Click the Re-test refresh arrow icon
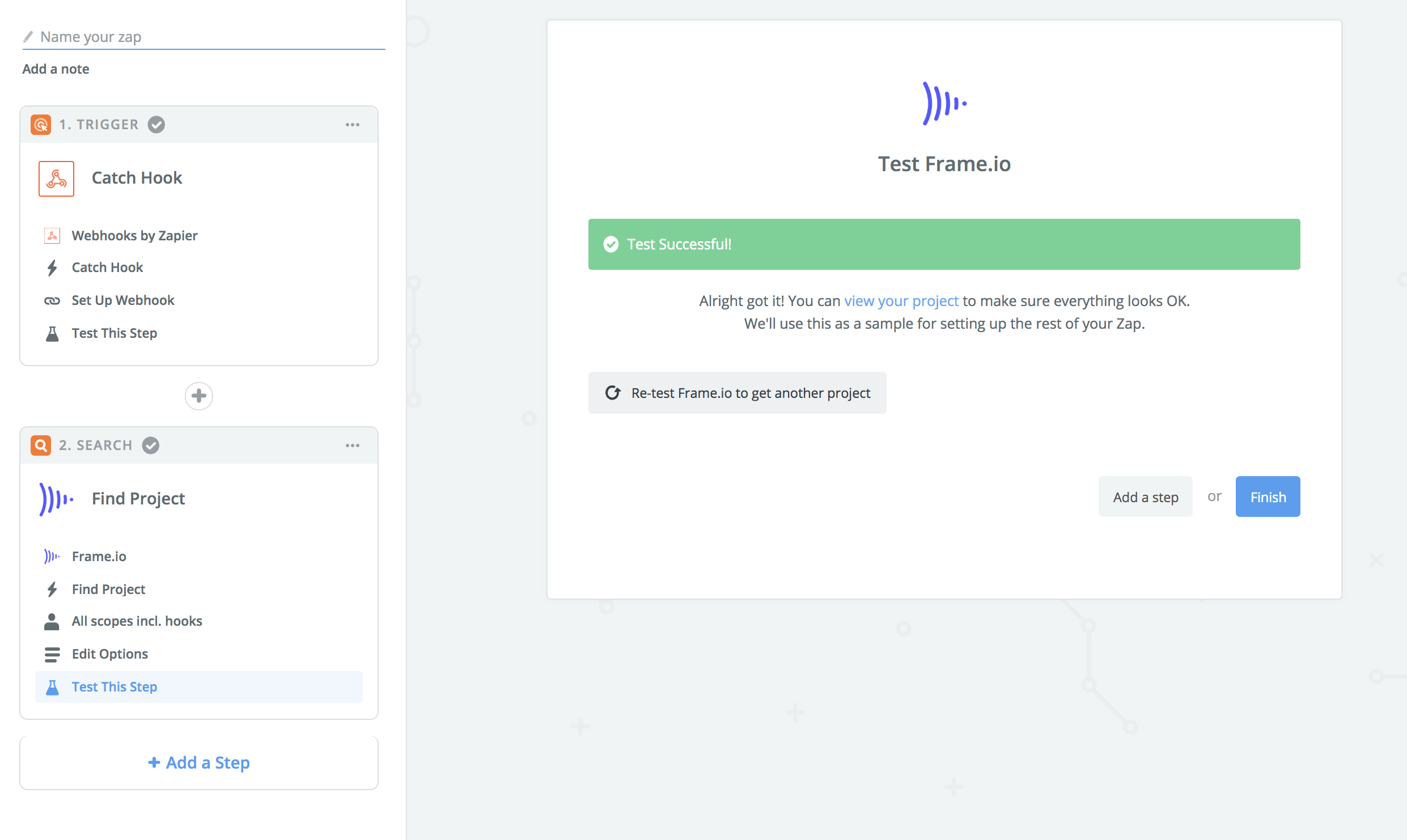 [x=613, y=393]
